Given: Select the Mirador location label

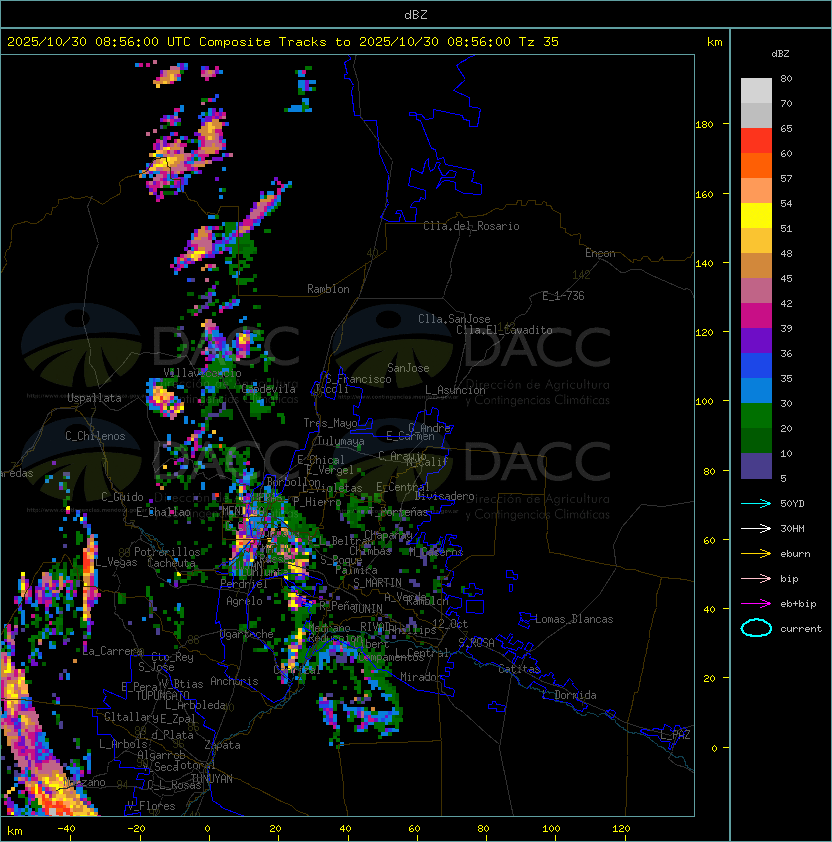Looking at the screenshot, I should pyautogui.click(x=421, y=677).
